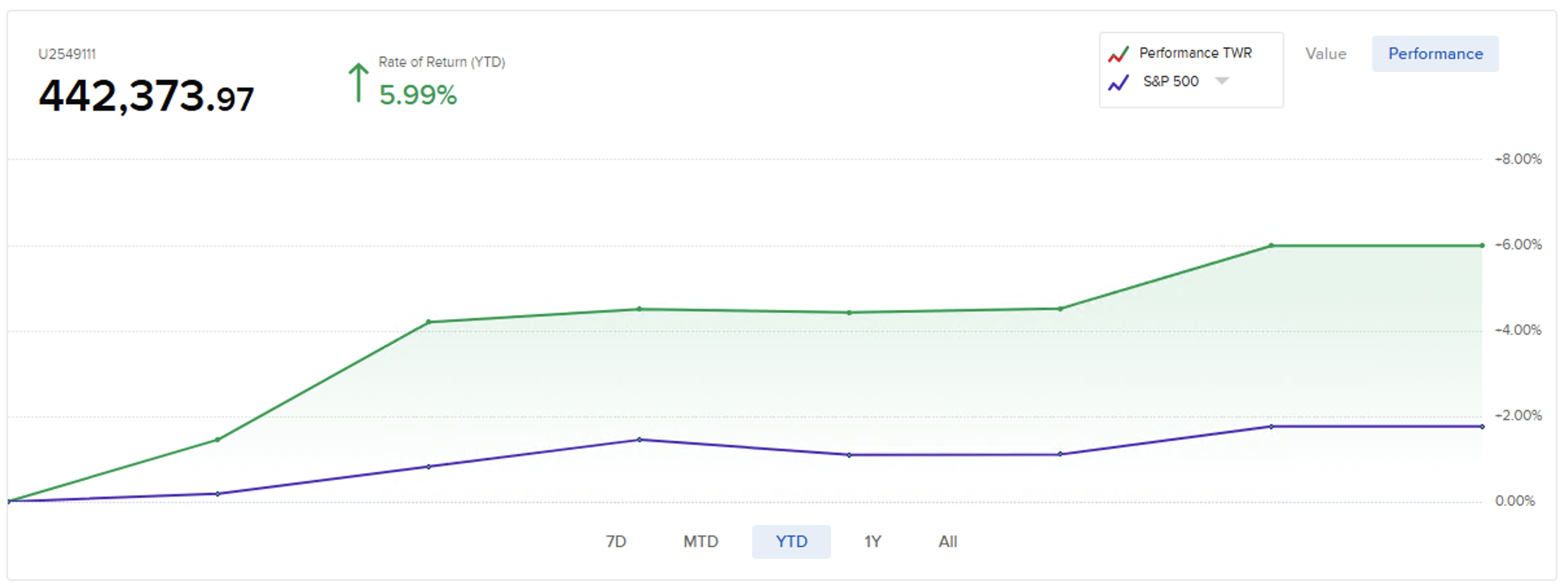Click the green up arrow beside the return
Image resolution: width=1568 pixels, height=588 pixels.
coord(358,82)
